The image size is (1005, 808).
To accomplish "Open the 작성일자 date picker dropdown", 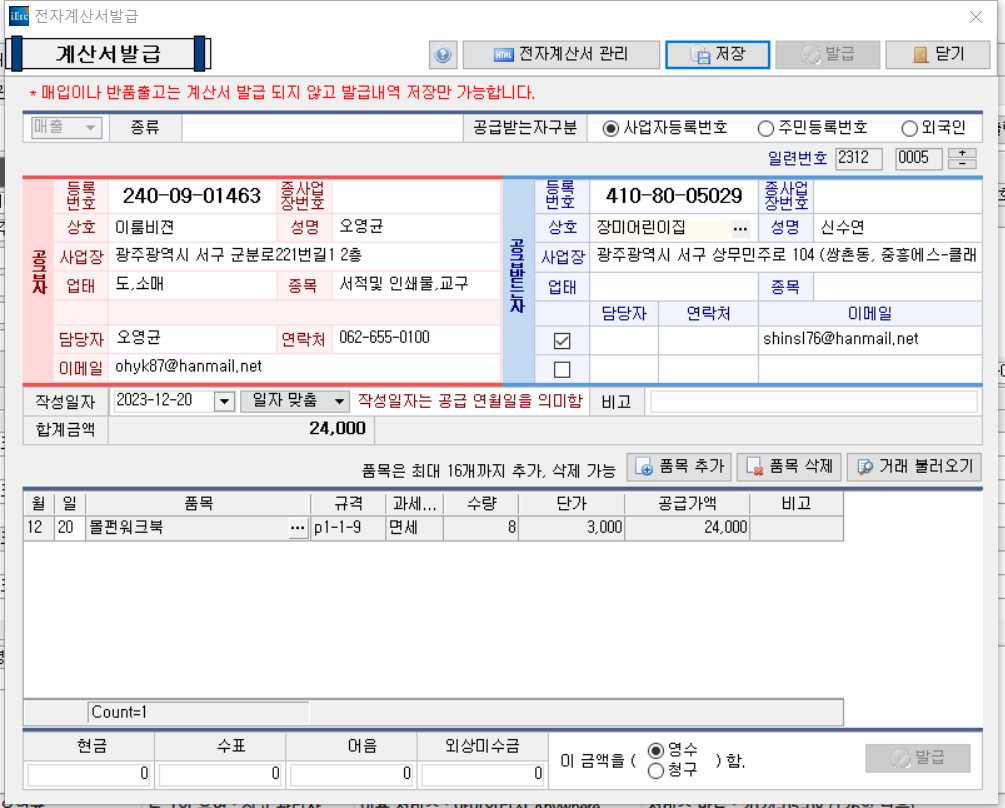I will [x=223, y=401].
